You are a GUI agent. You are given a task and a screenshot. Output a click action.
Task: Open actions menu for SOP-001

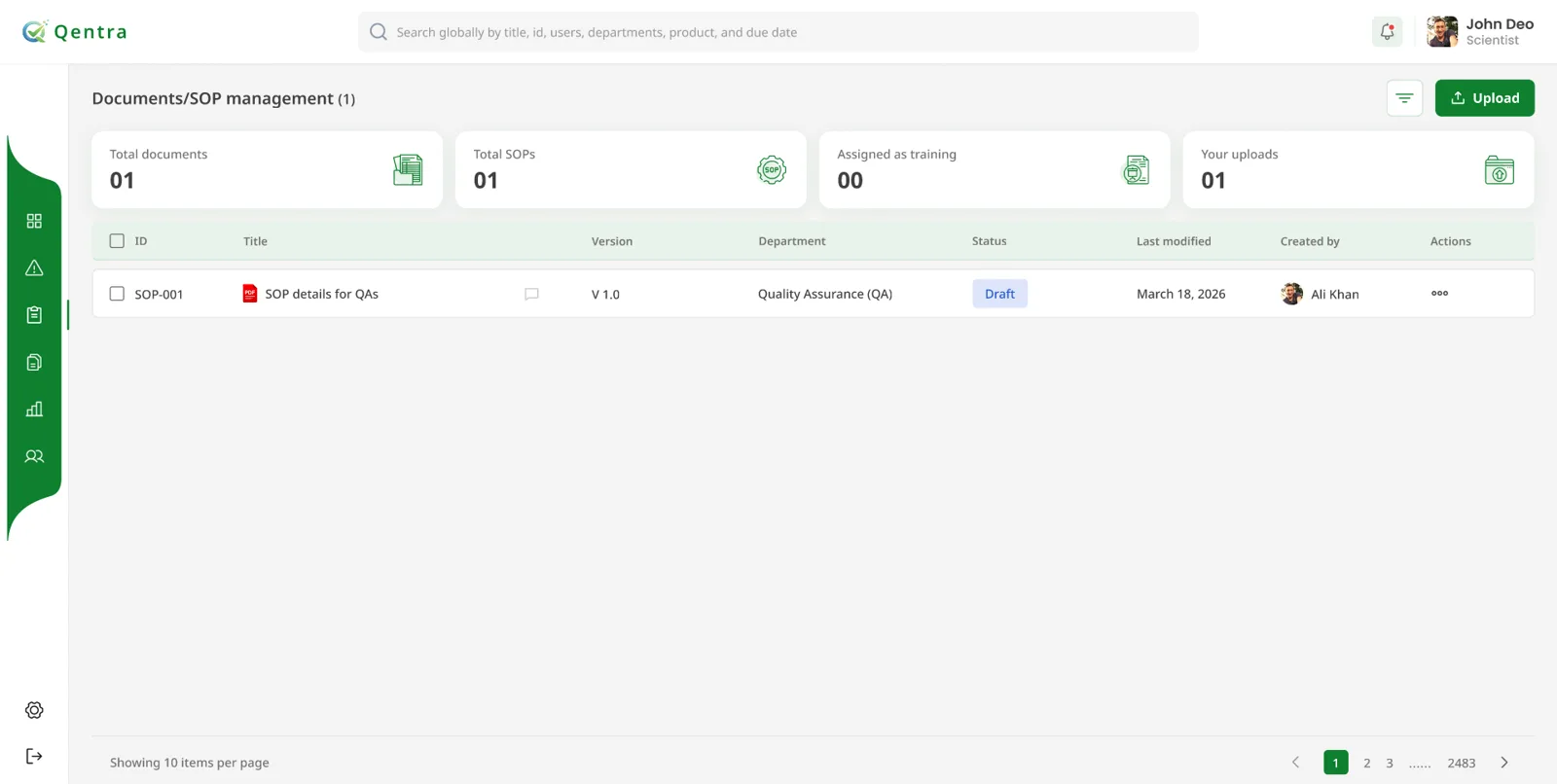point(1440,293)
